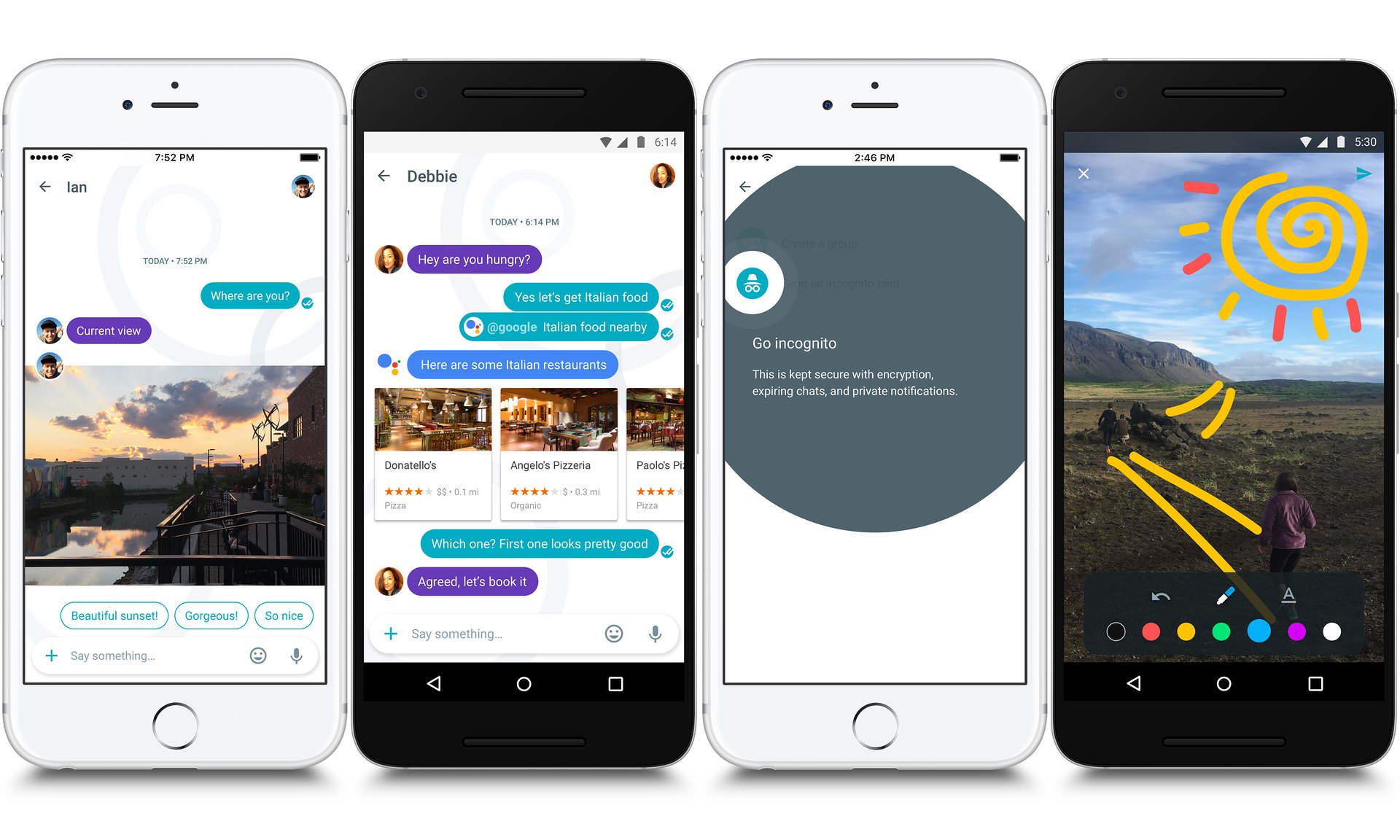Select the red color swatch on drawing screen
The image size is (1400, 840).
[1155, 632]
